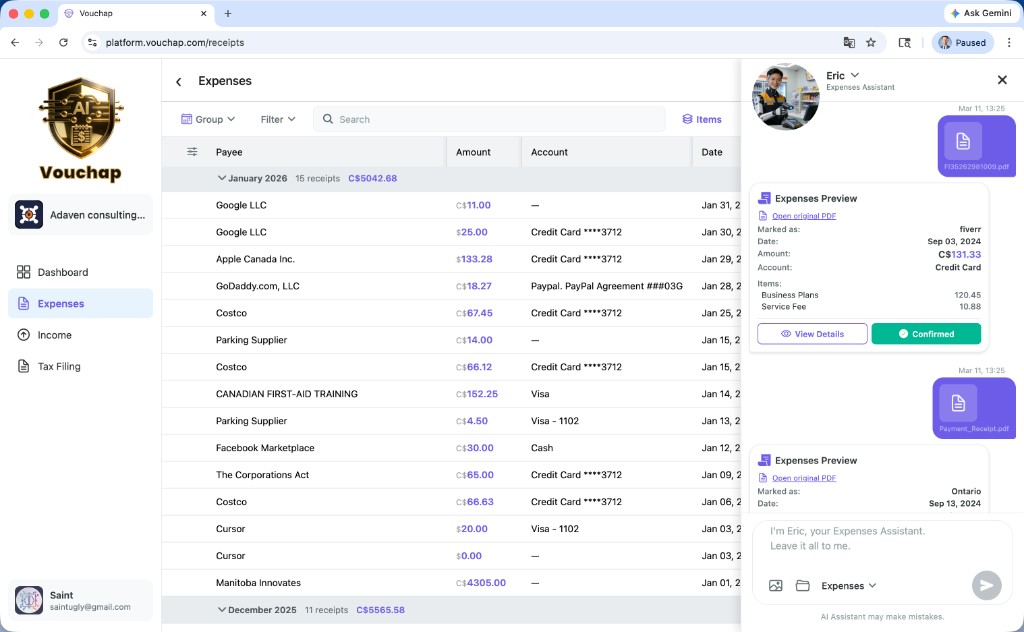Image resolution: width=1024 pixels, height=632 pixels.
Task: Click the Vouchap shield logo
Action: point(81,118)
